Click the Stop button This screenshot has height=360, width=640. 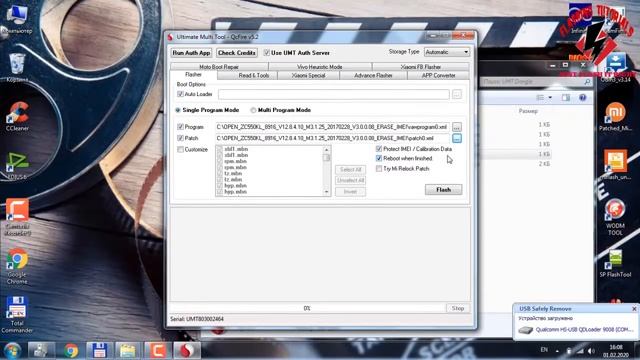coord(458,308)
